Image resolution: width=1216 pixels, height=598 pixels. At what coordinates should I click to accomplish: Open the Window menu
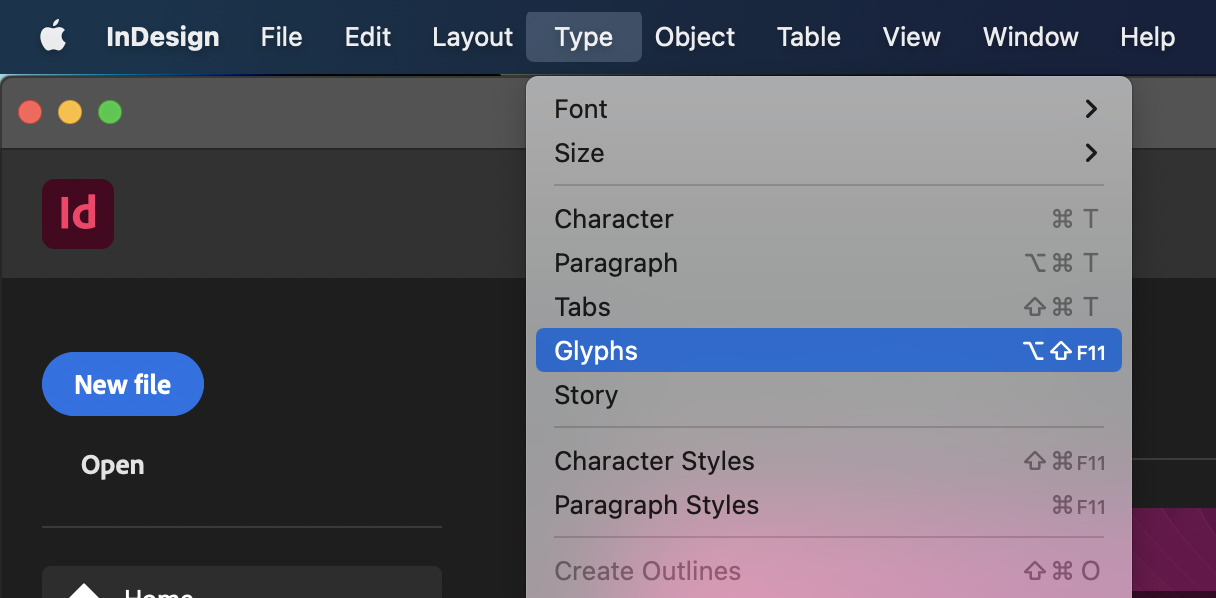coord(1030,37)
